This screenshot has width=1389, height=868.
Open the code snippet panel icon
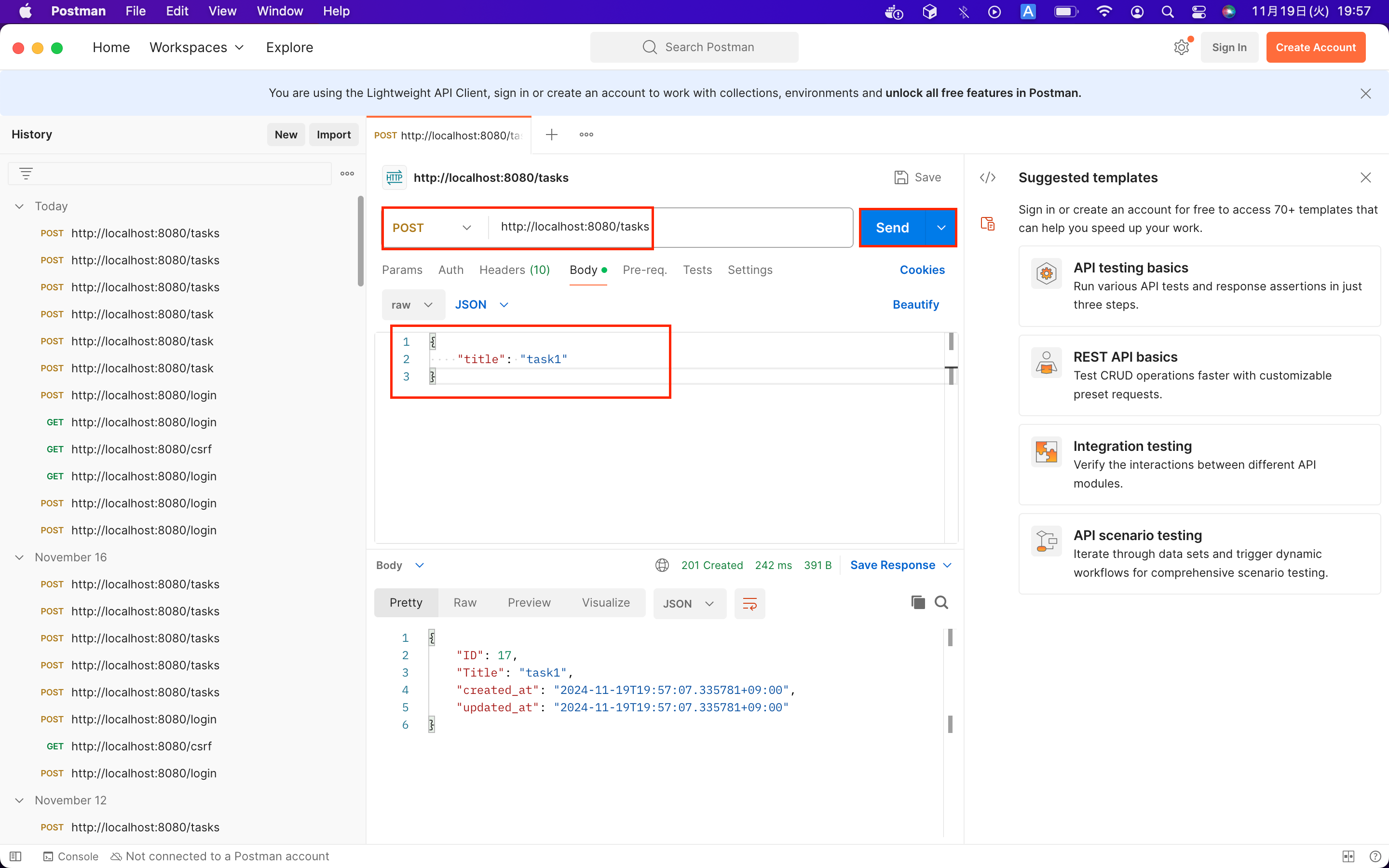click(987, 178)
